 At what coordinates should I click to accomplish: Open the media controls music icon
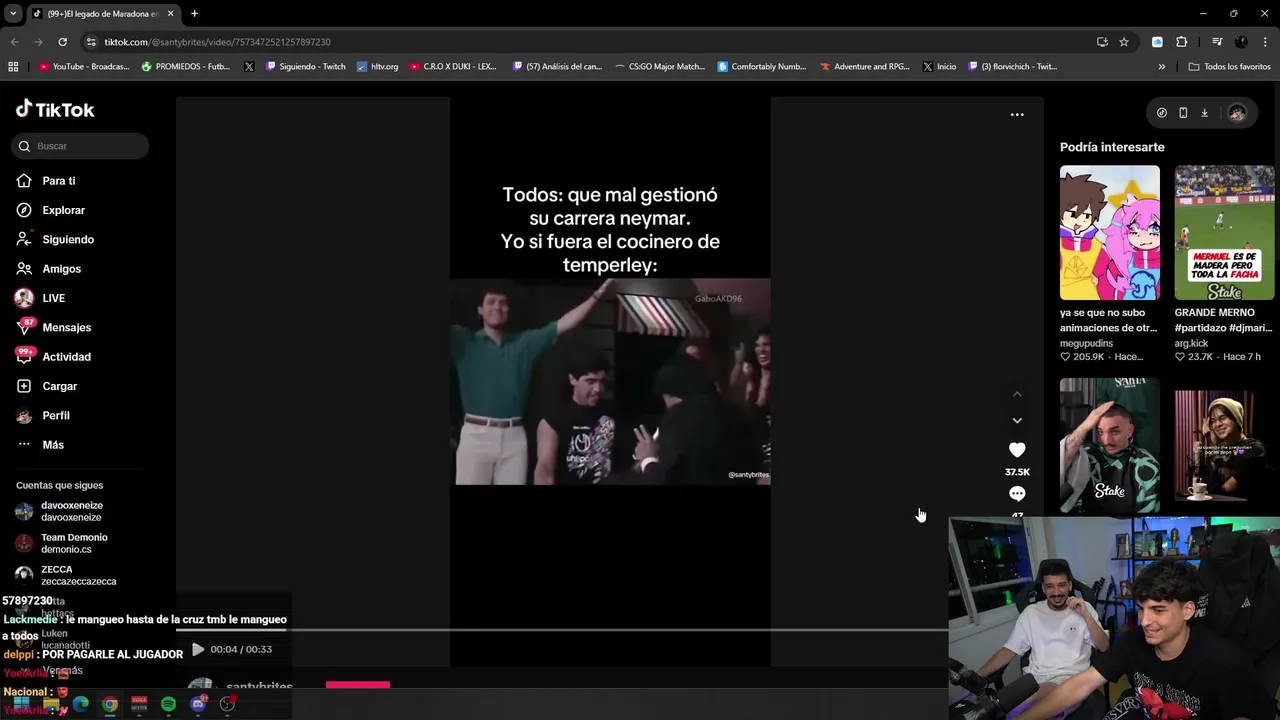pos(1217,42)
